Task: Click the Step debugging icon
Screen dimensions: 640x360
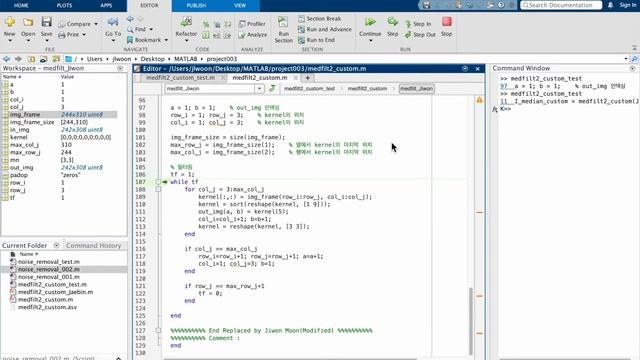Action: 393,22
